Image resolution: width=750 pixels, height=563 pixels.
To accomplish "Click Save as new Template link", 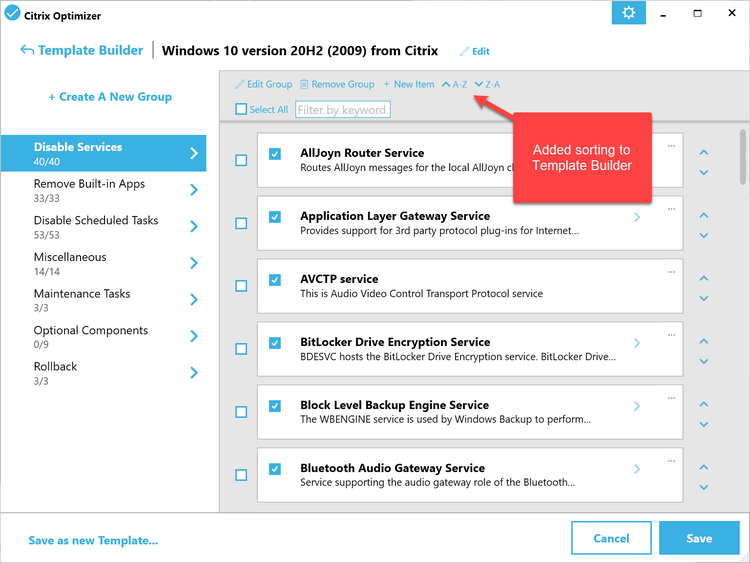I will tap(93, 541).
